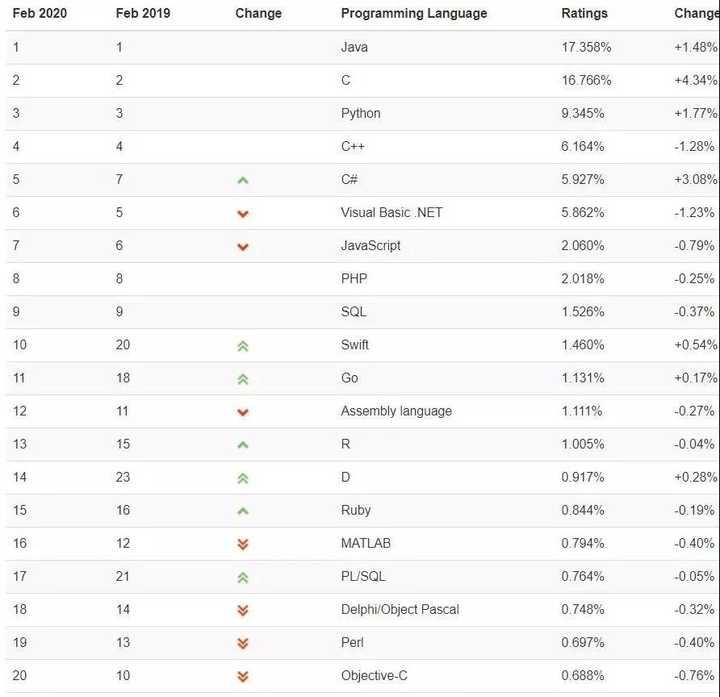Click the double up arrow beside PL/SQL
Viewport: 720px width, 697px height.
pyautogui.click(x=242, y=577)
